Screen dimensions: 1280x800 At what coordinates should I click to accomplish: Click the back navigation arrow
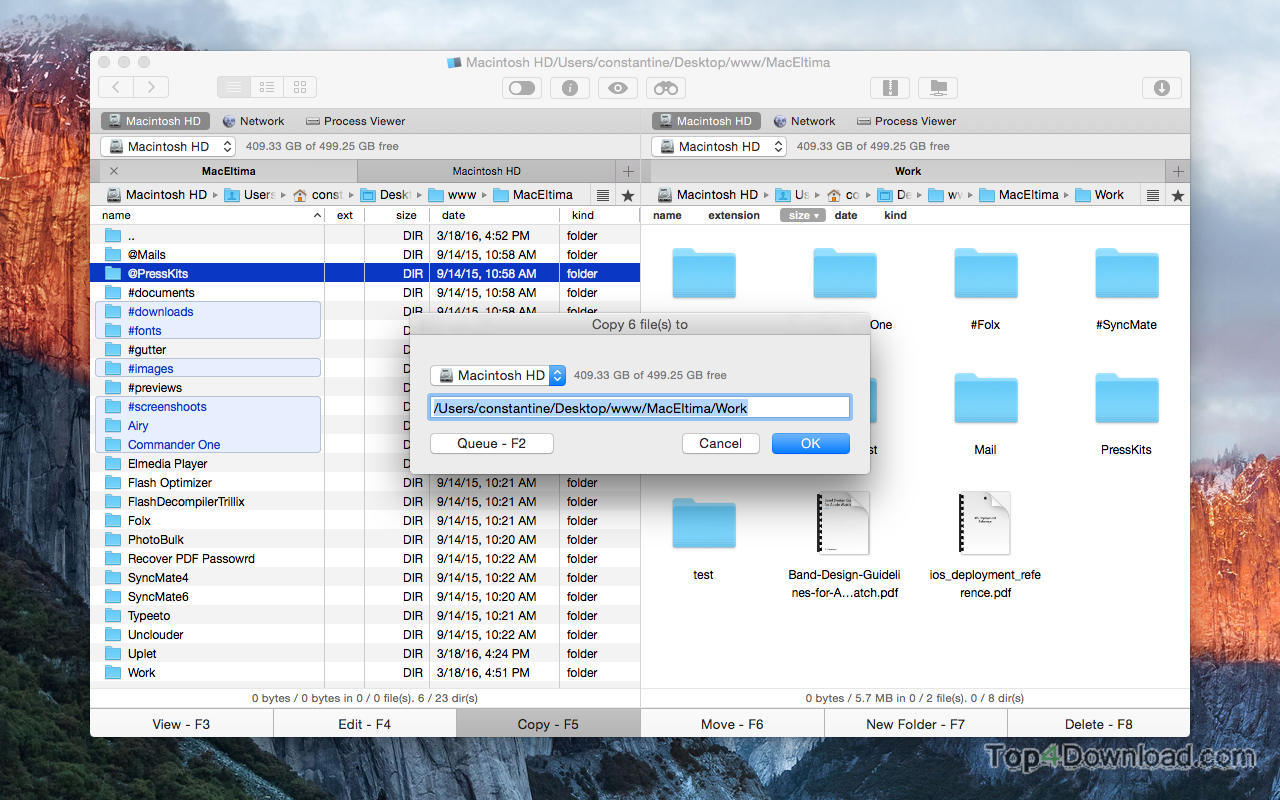click(115, 88)
